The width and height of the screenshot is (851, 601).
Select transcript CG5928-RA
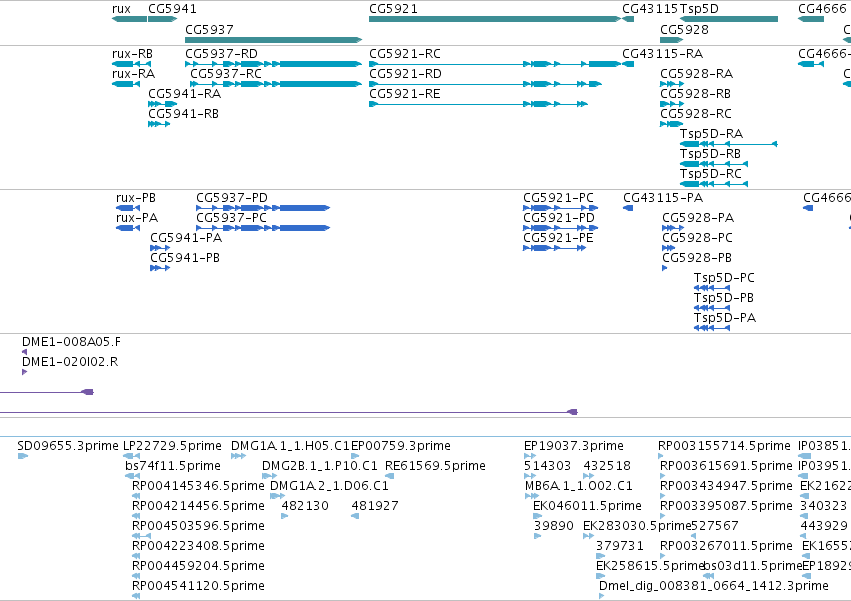(672, 84)
